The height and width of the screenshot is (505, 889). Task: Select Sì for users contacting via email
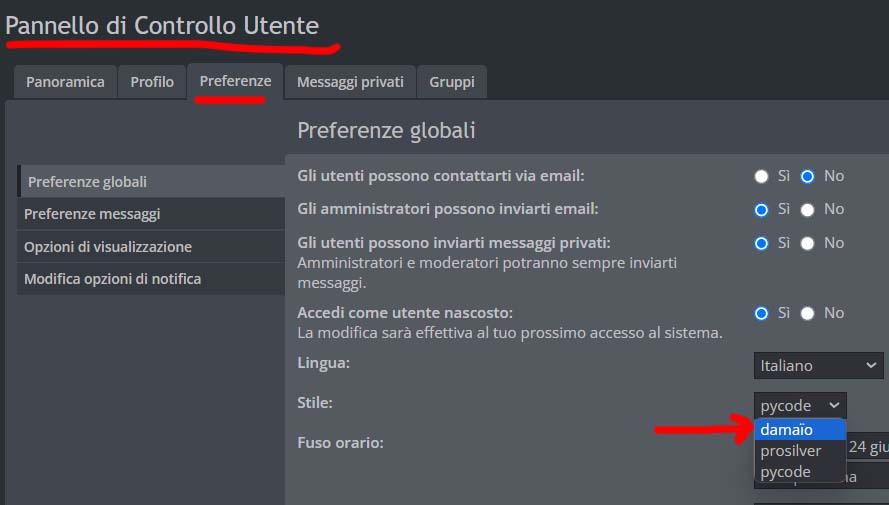coord(761,176)
